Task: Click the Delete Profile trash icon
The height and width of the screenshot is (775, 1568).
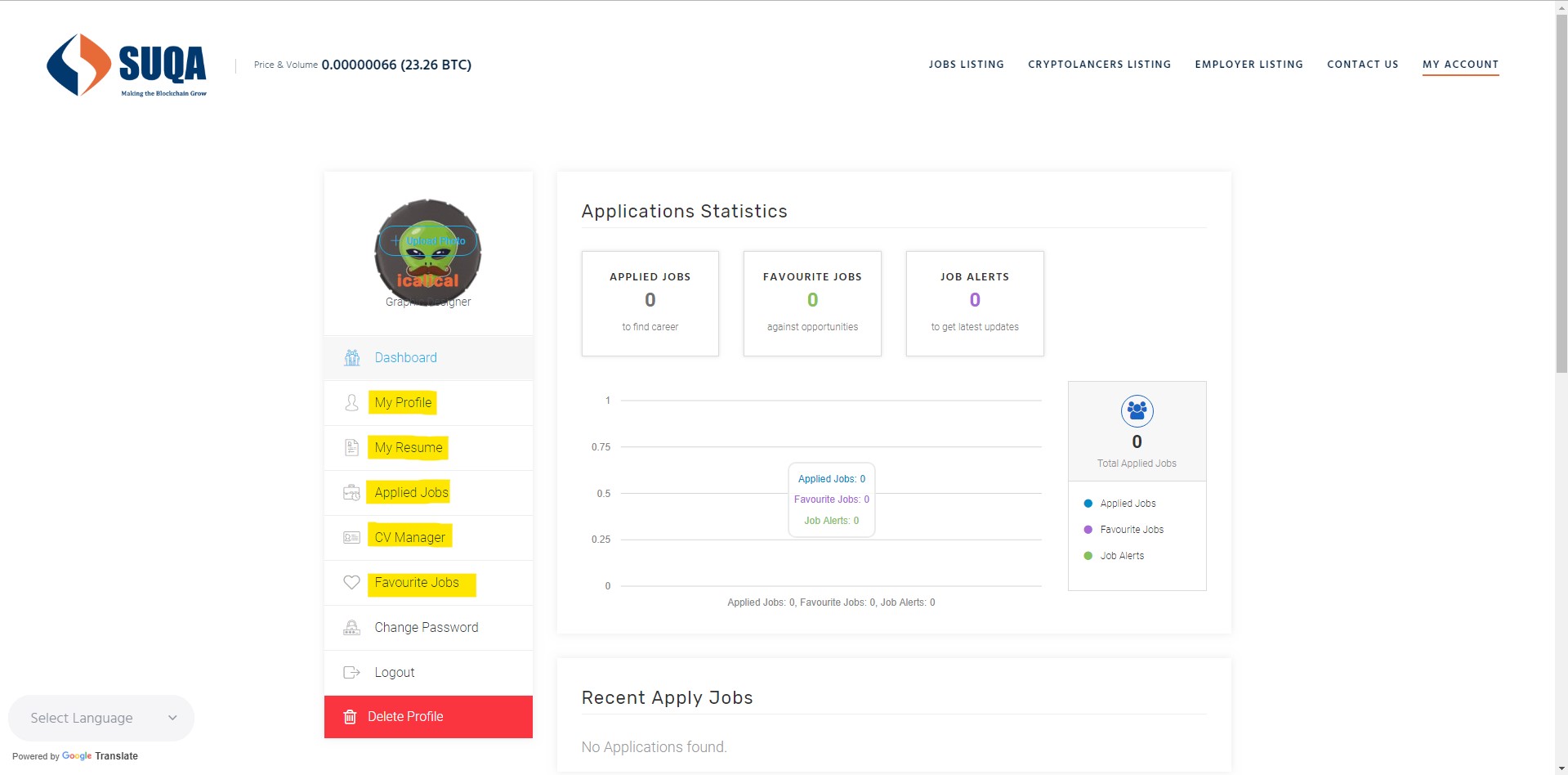Action: (x=350, y=717)
